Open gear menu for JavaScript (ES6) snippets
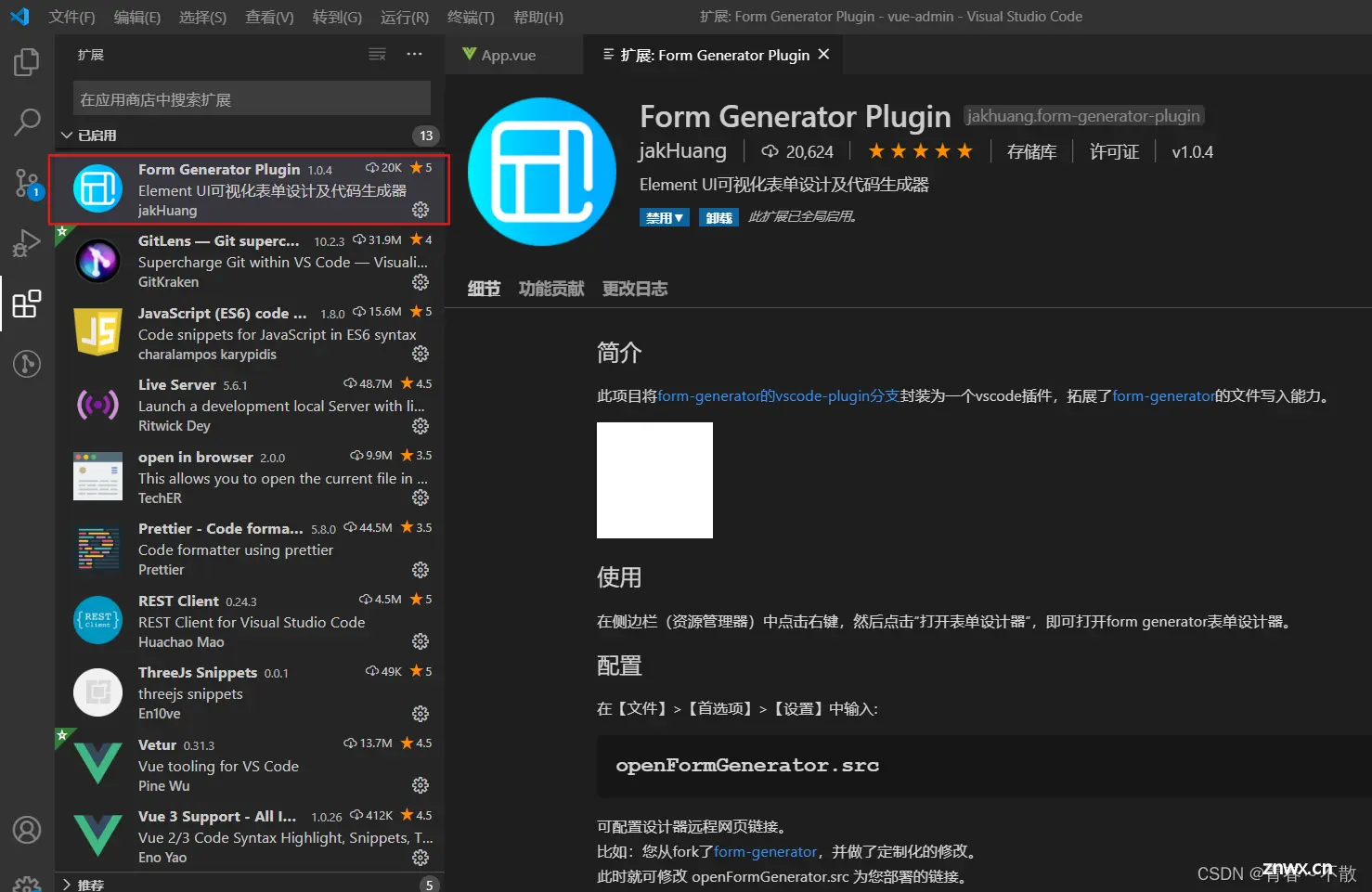Viewport: 1372px width, 892px height. (x=421, y=354)
